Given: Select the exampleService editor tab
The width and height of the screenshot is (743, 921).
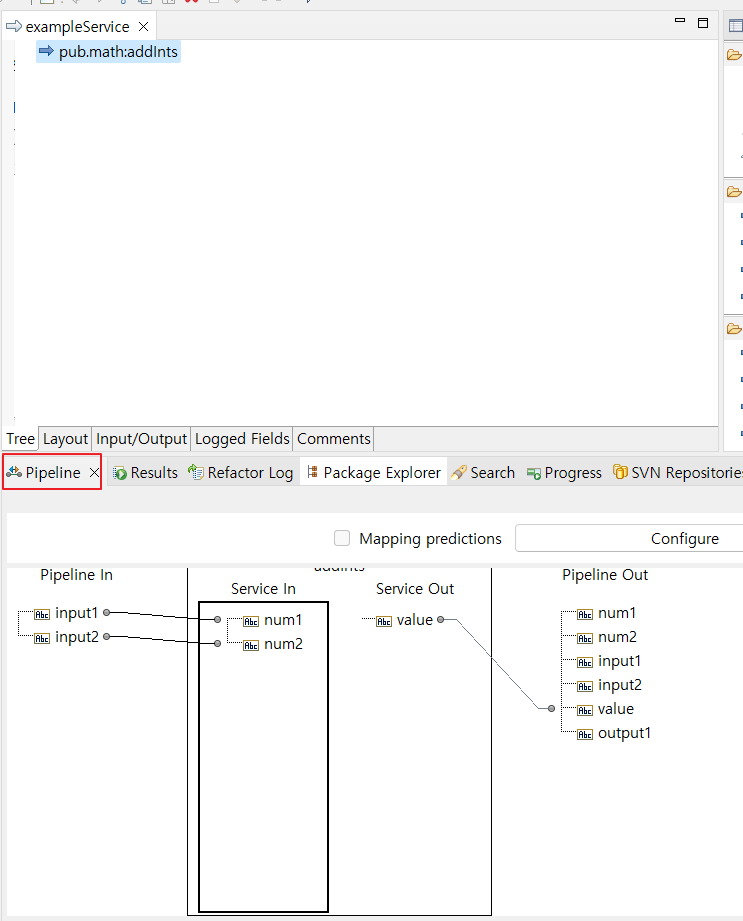Looking at the screenshot, I should [x=77, y=26].
